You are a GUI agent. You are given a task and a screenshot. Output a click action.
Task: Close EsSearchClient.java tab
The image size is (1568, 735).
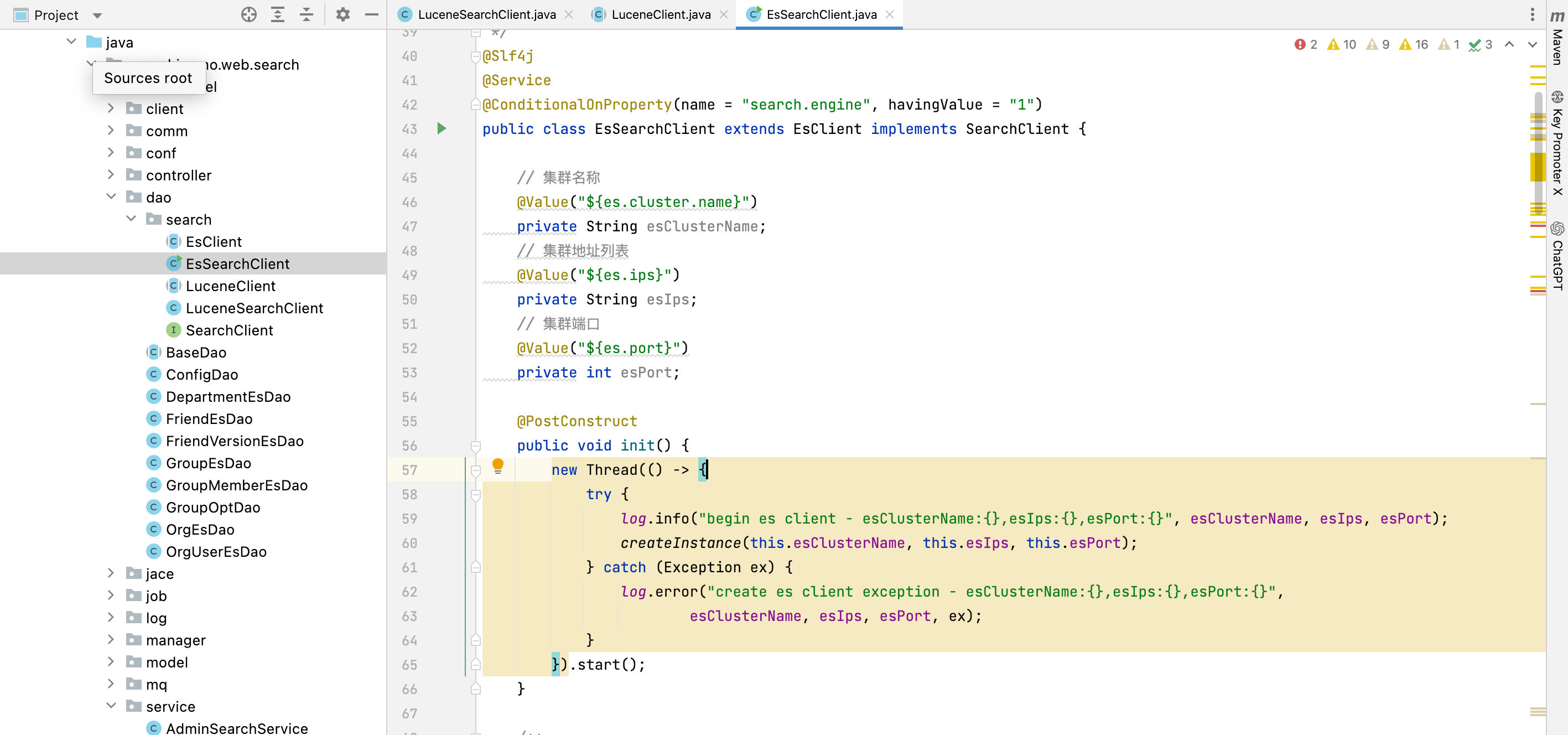click(x=889, y=14)
